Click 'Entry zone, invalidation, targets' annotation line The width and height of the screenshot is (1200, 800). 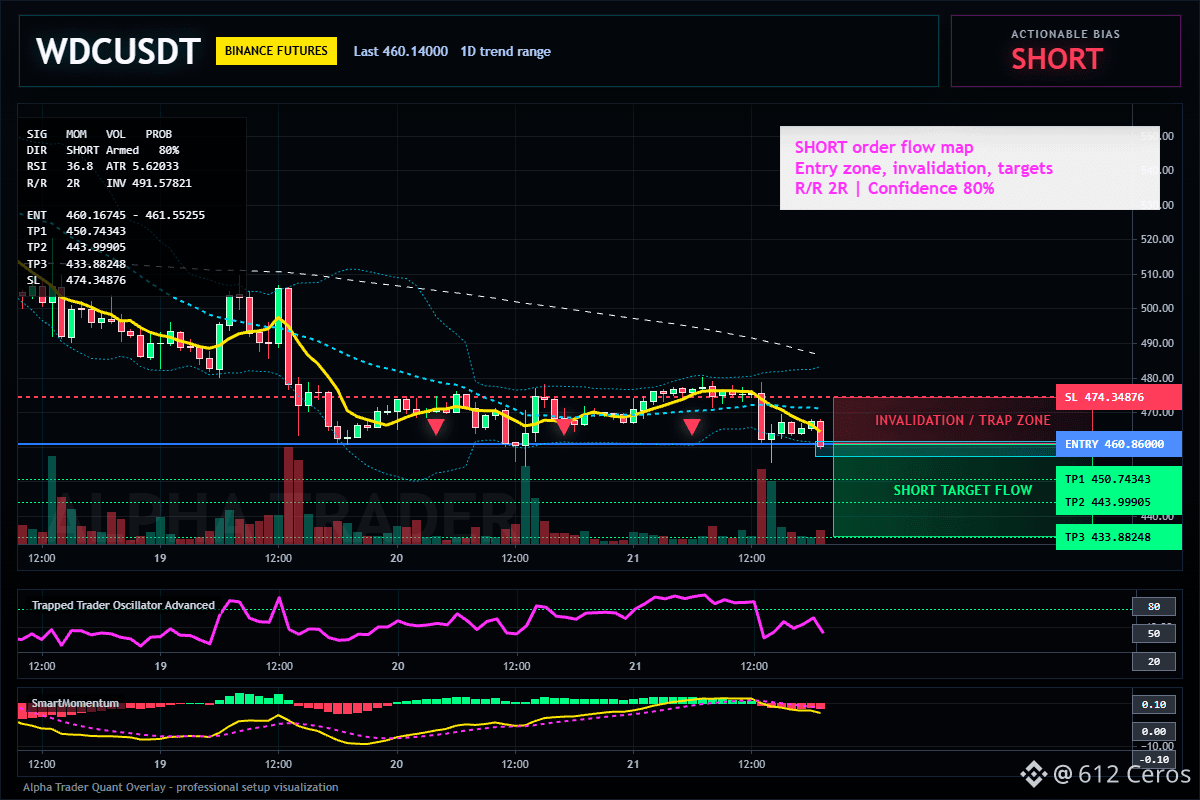click(x=923, y=168)
